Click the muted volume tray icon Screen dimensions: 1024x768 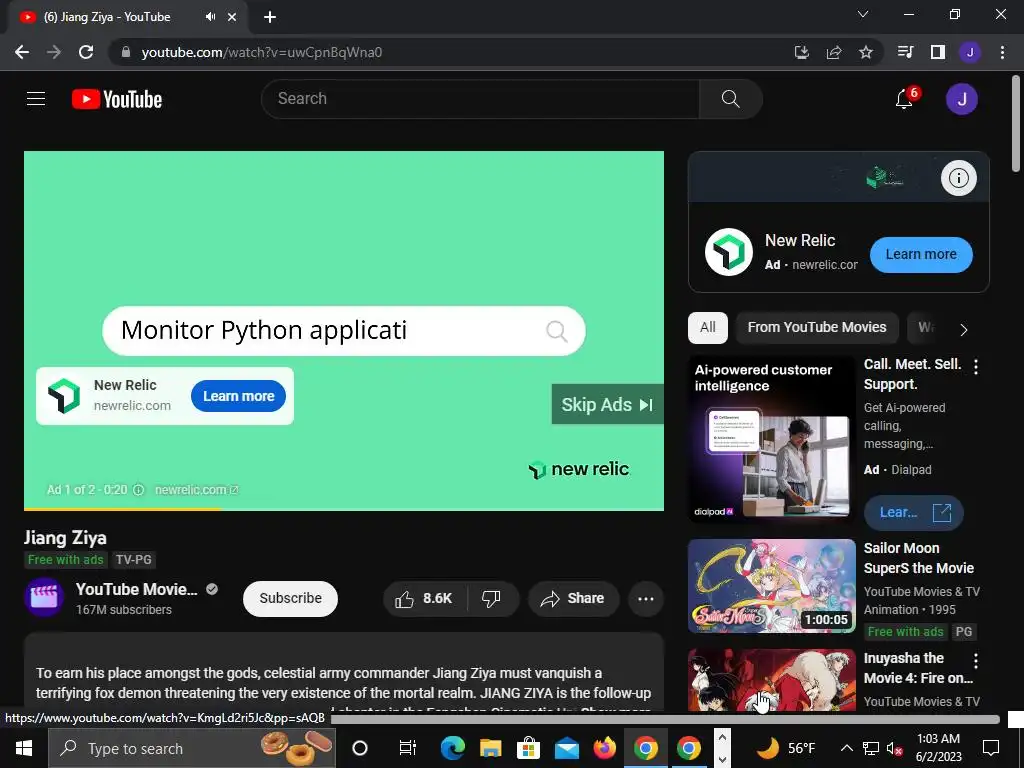click(x=894, y=748)
